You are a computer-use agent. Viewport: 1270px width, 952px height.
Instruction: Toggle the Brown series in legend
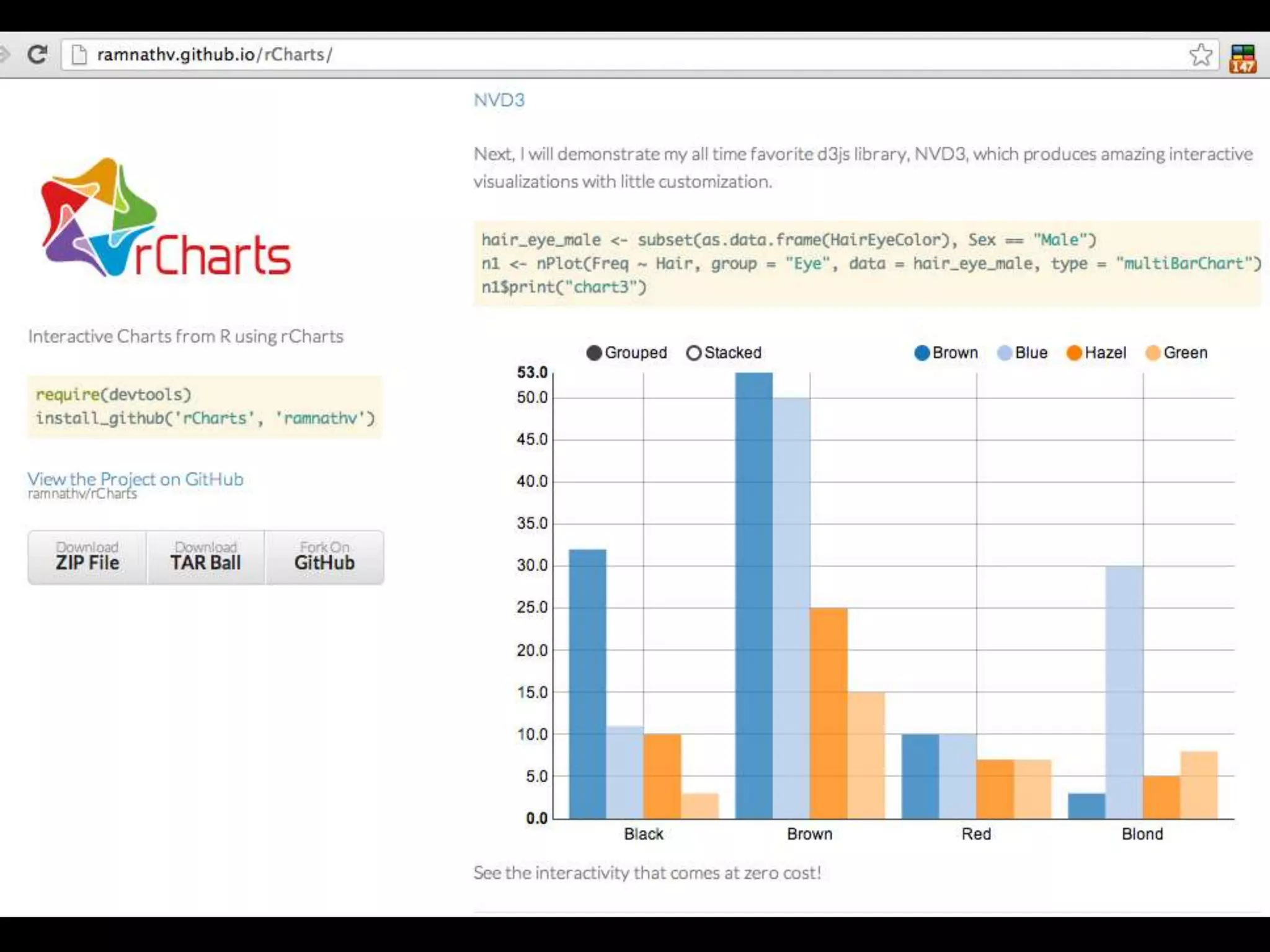click(922, 353)
